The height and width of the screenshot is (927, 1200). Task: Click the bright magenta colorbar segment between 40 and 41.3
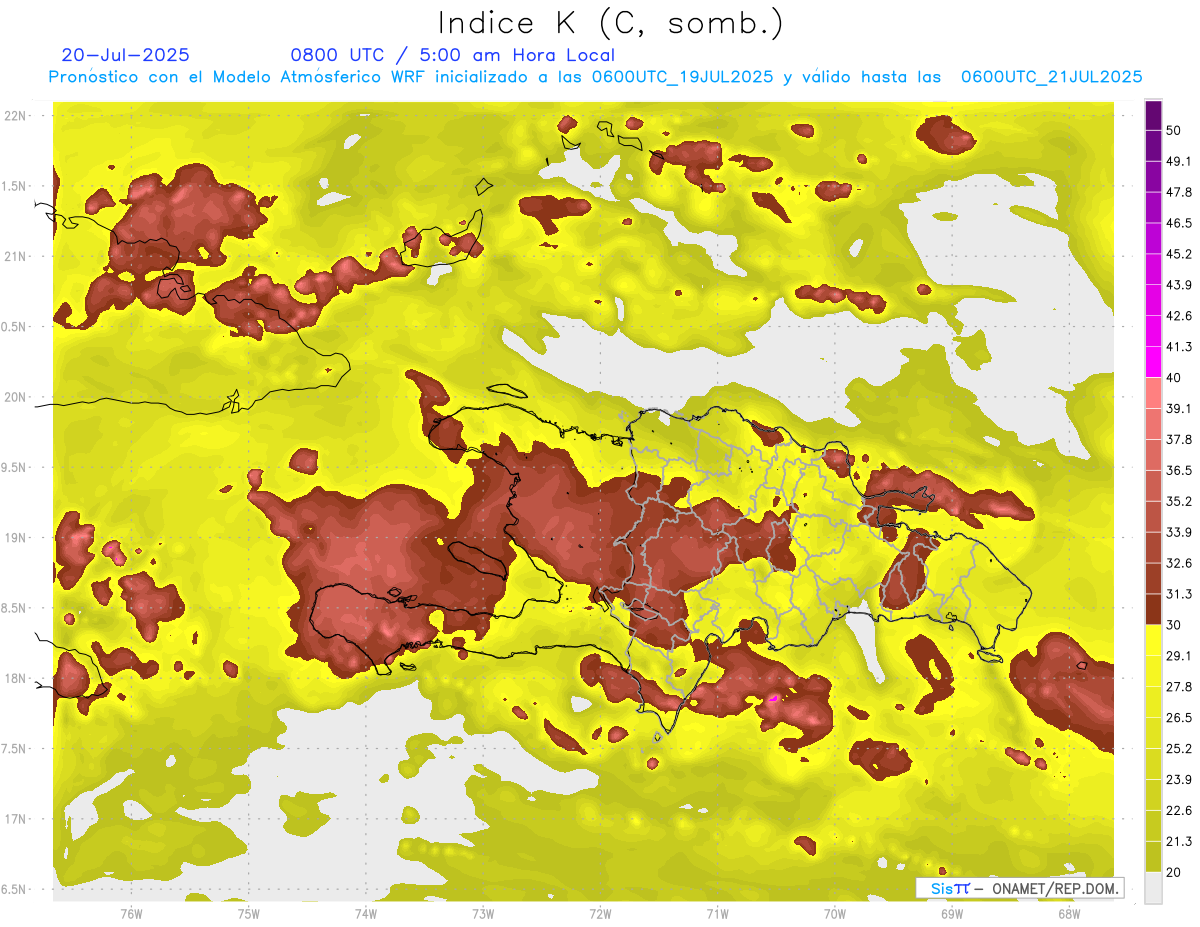pyautogui.click(x=1153, y=362)
